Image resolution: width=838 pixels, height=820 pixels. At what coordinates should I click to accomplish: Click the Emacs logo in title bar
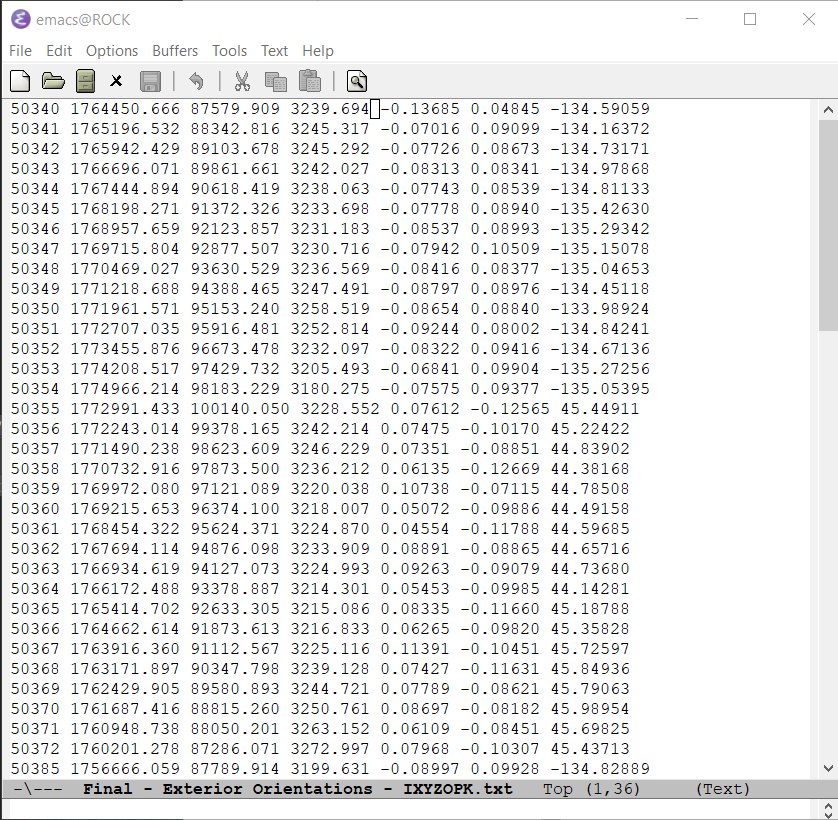click(21, 19)
